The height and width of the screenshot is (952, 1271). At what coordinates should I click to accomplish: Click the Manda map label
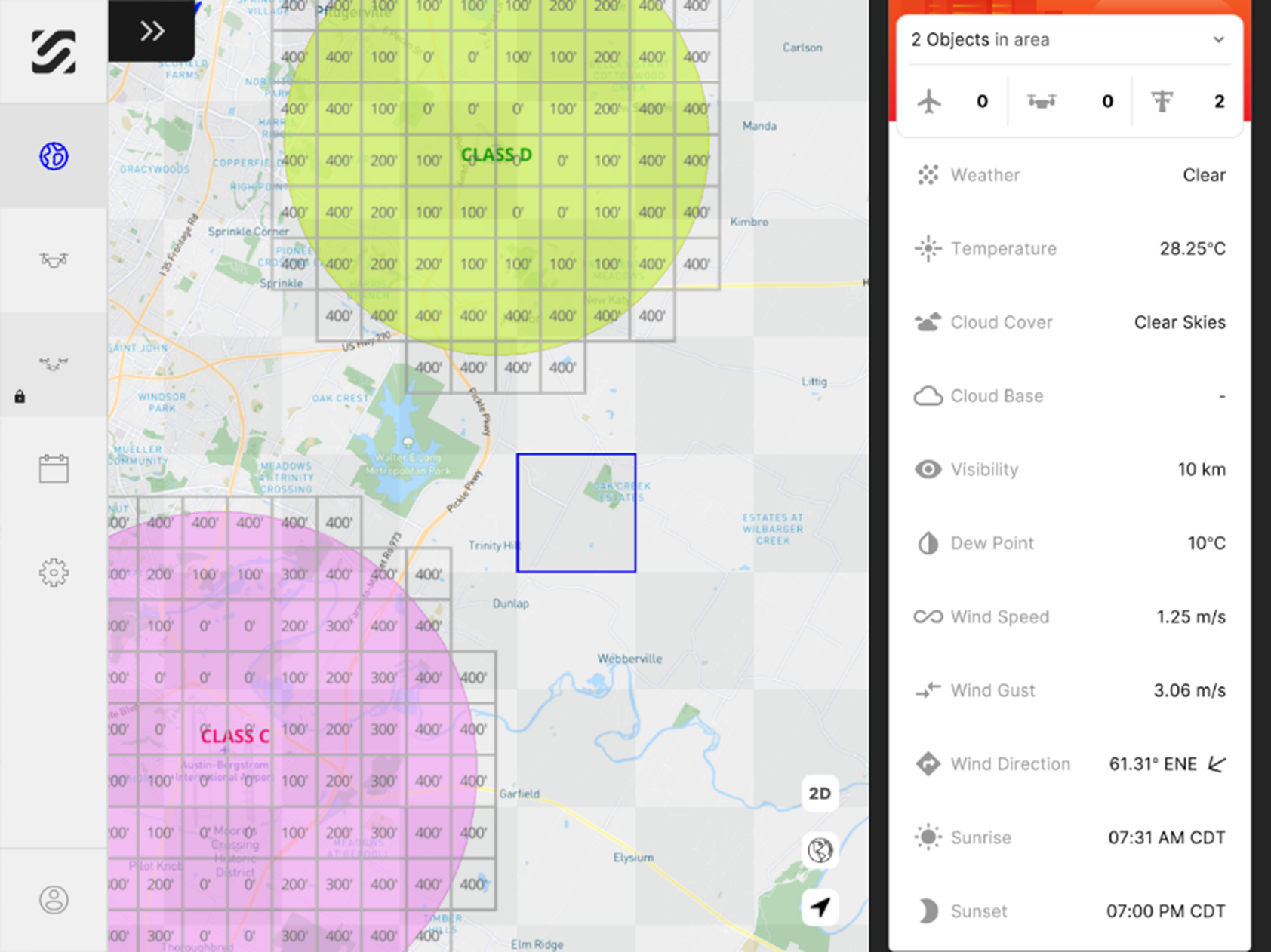[759, 126]
